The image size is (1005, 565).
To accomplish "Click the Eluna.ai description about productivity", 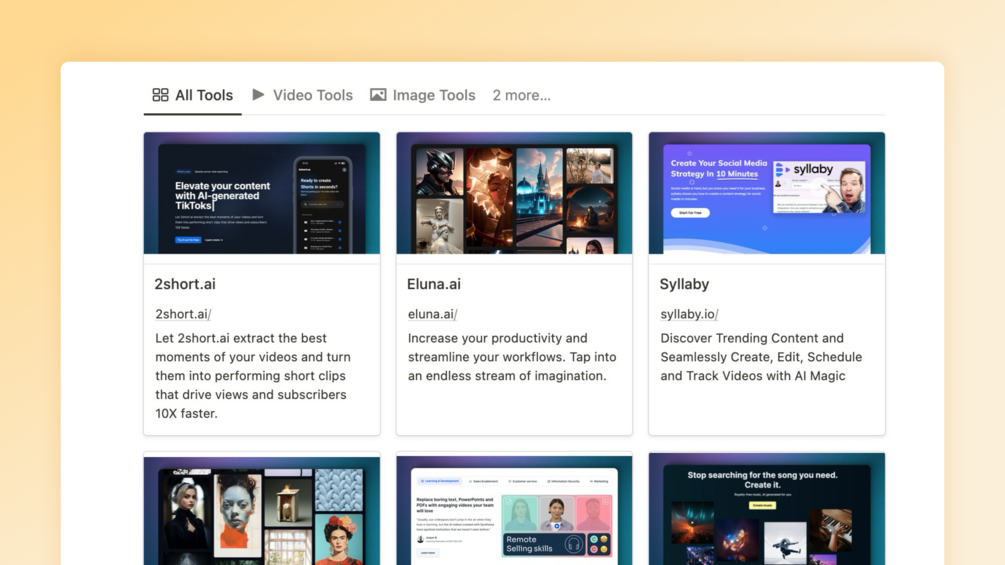I will [x=512, y=357].
